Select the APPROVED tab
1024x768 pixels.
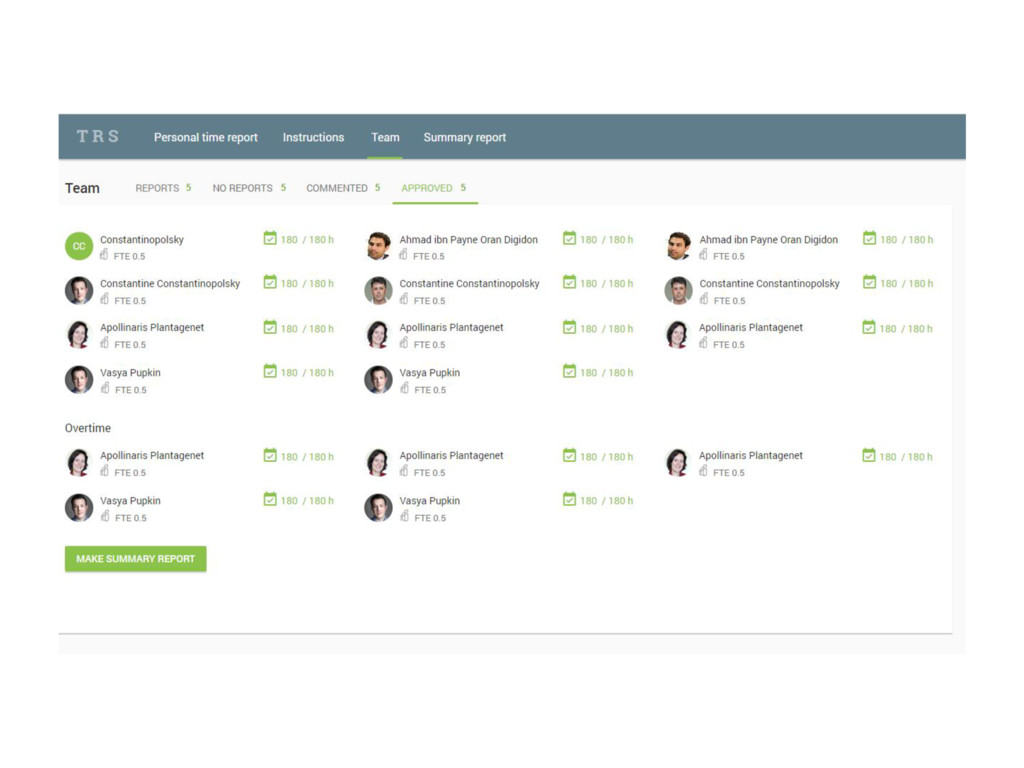coord(434,188)
